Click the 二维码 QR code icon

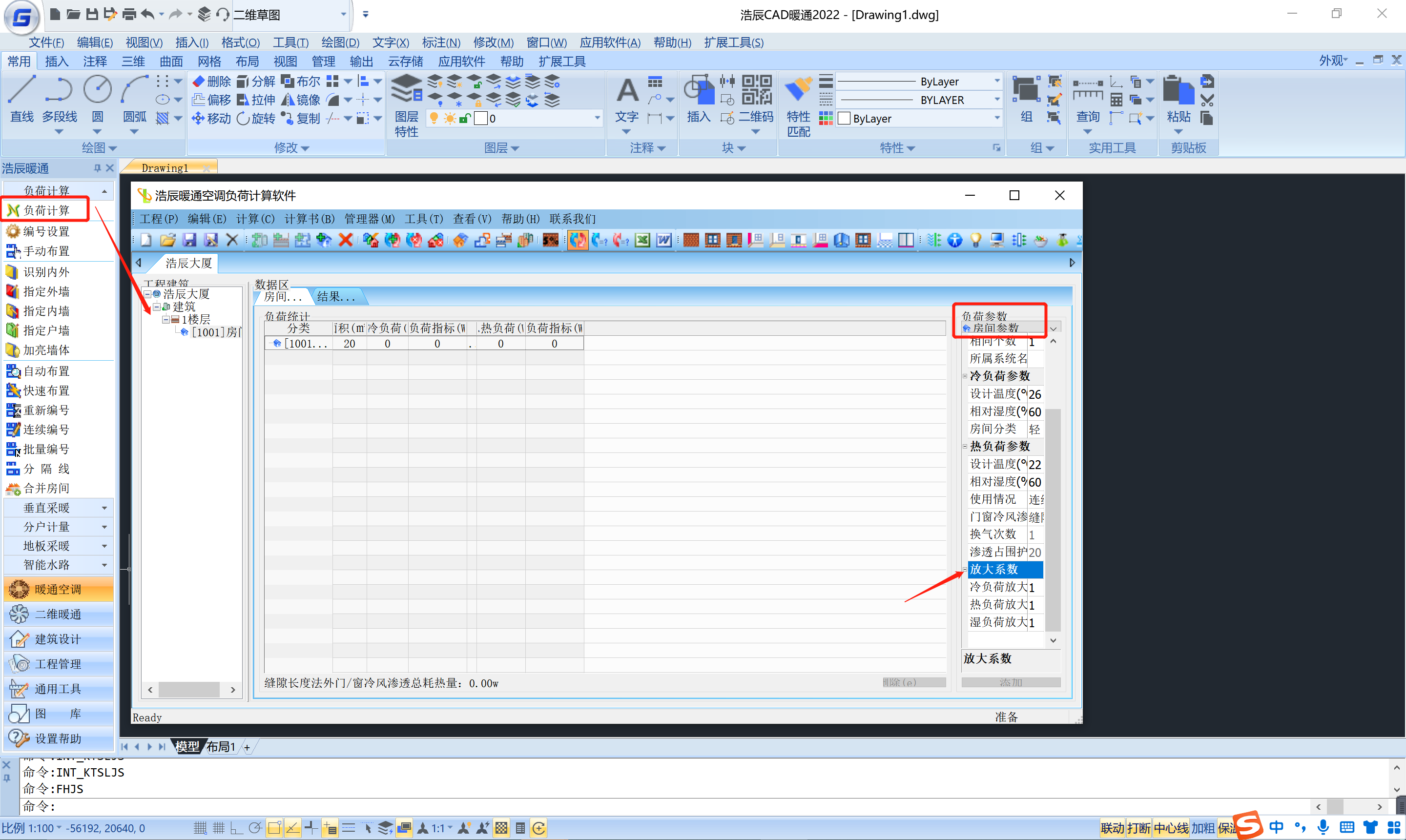[x=756, y=91]
